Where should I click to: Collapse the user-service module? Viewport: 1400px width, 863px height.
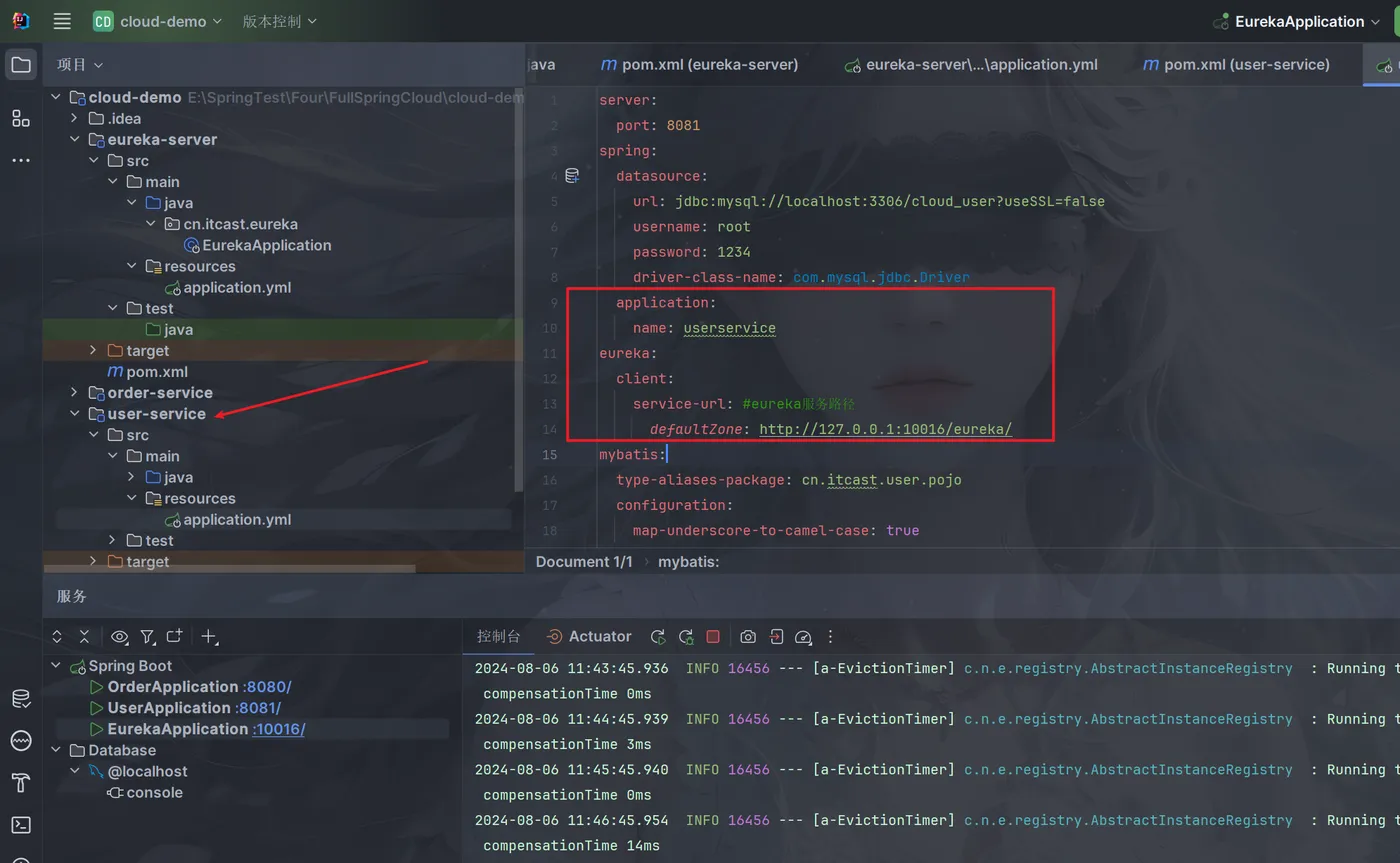(74, 413)
